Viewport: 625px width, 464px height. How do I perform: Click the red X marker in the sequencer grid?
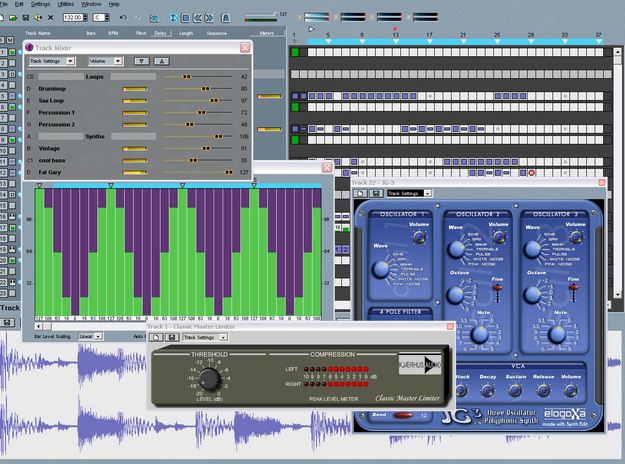click(x=531, y=173)
